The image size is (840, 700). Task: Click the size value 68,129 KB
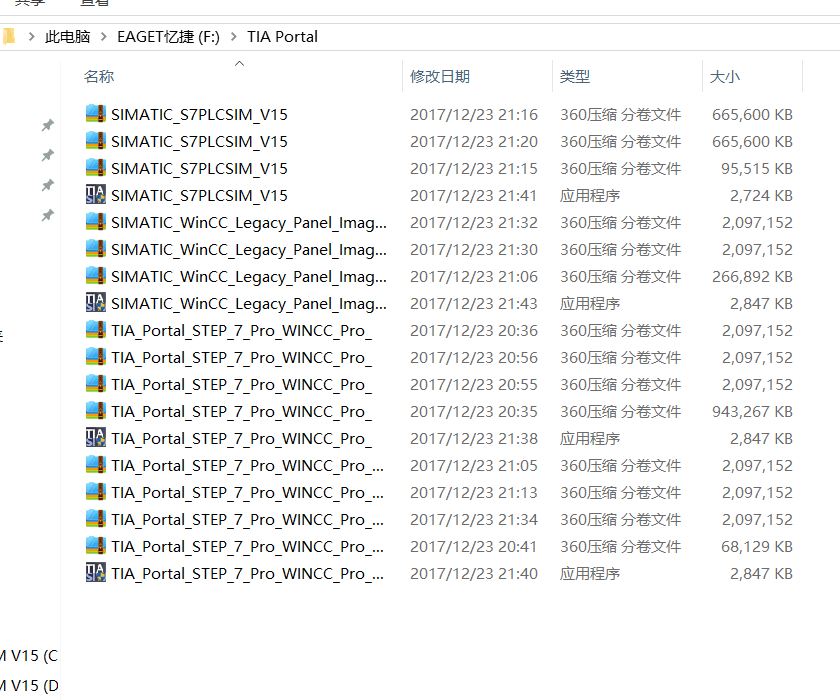[x=756, y=546]
